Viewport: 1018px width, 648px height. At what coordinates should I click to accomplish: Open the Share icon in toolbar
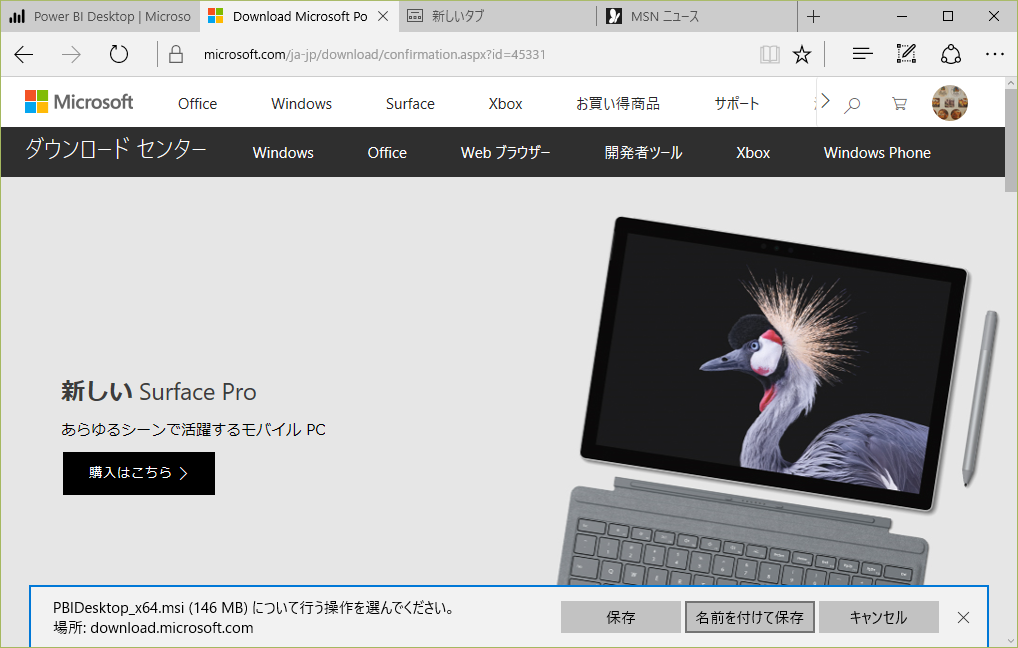click(950, 55)
